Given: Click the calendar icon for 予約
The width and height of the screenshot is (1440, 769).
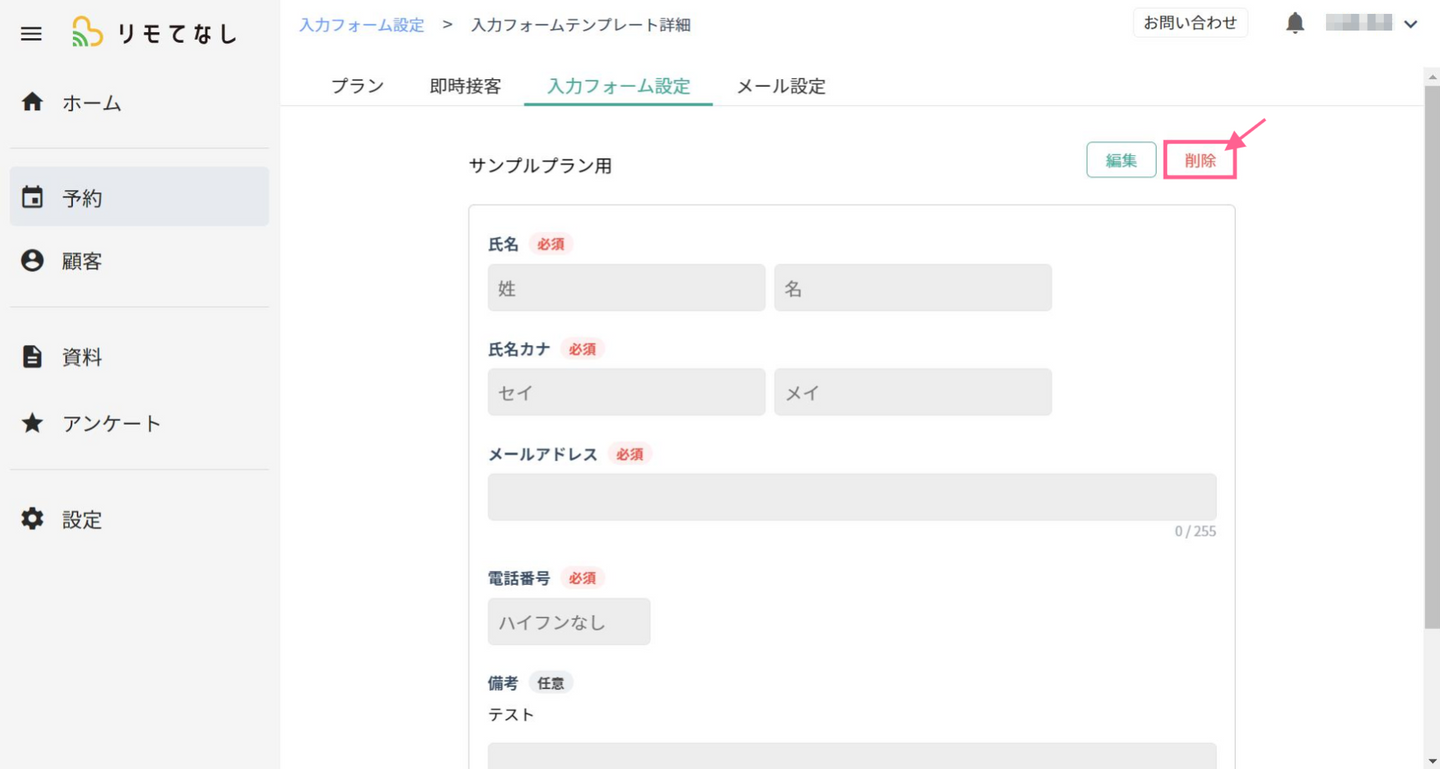Looking at the screenshot, I should click(x=32, y=197).
